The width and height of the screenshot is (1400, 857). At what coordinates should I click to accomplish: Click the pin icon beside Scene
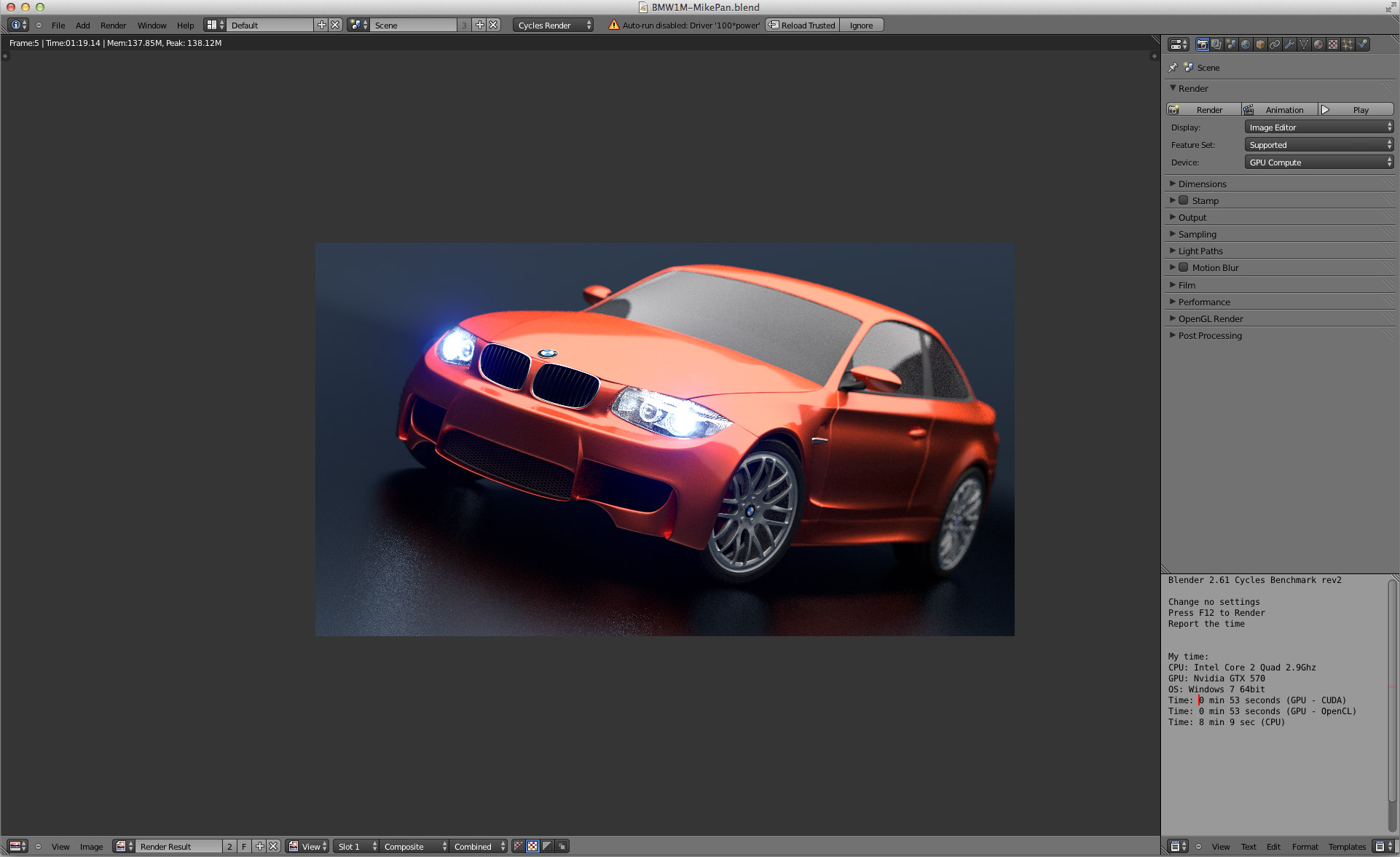pyautogui.click(x=1173, y=68)
